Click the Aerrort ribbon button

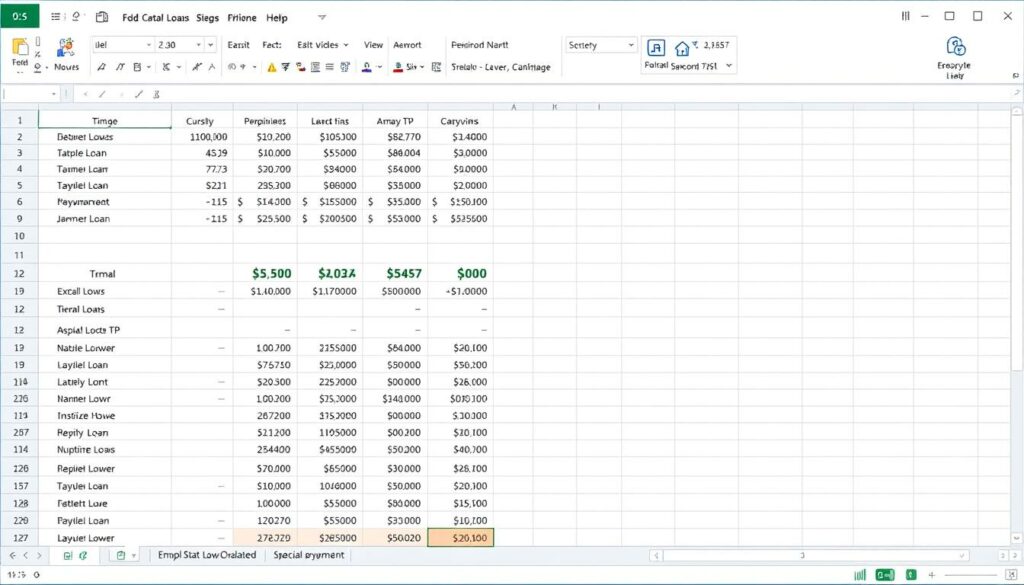(x=408, y=45)
